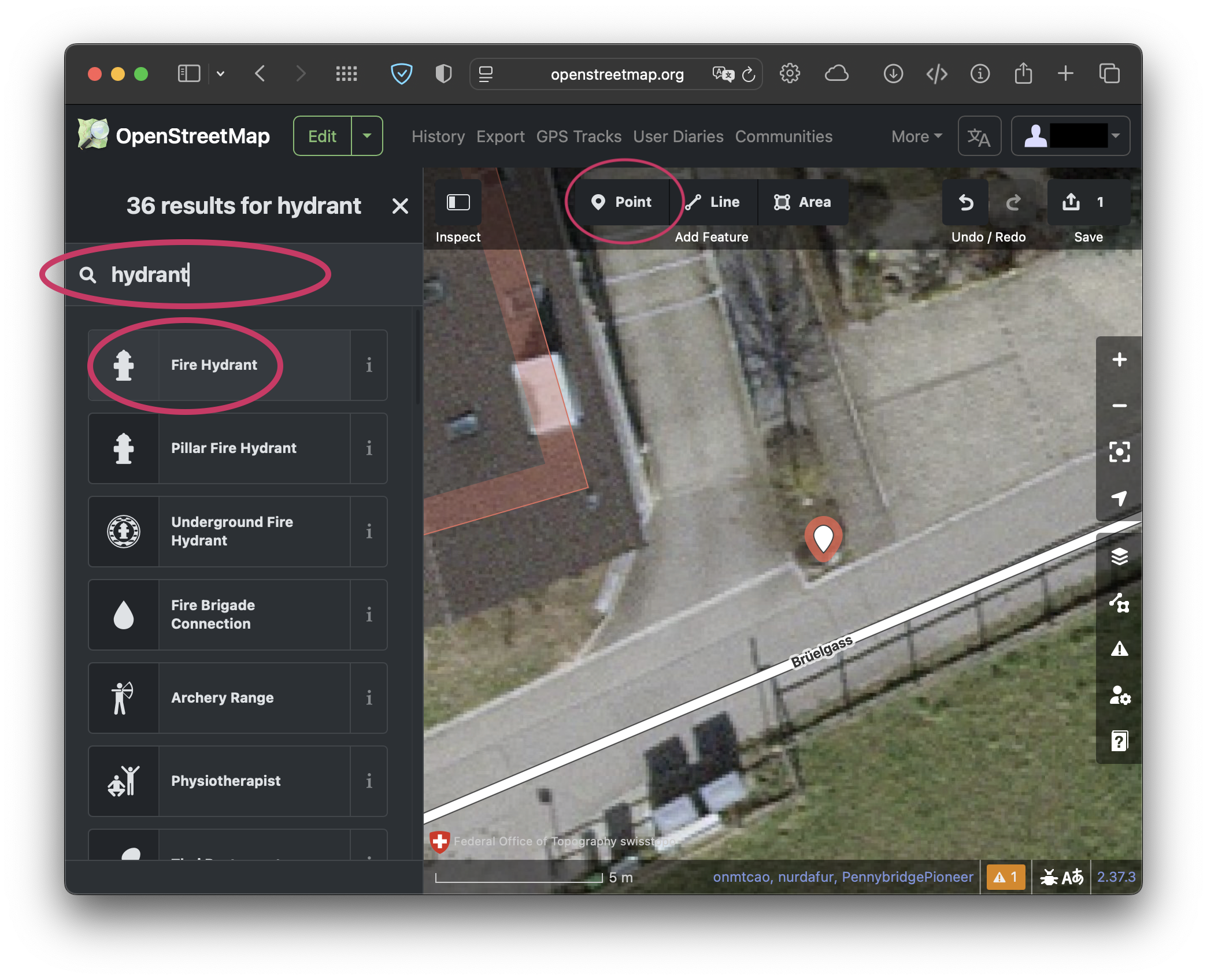Click the zoom to selection icon

[1119, 452]
